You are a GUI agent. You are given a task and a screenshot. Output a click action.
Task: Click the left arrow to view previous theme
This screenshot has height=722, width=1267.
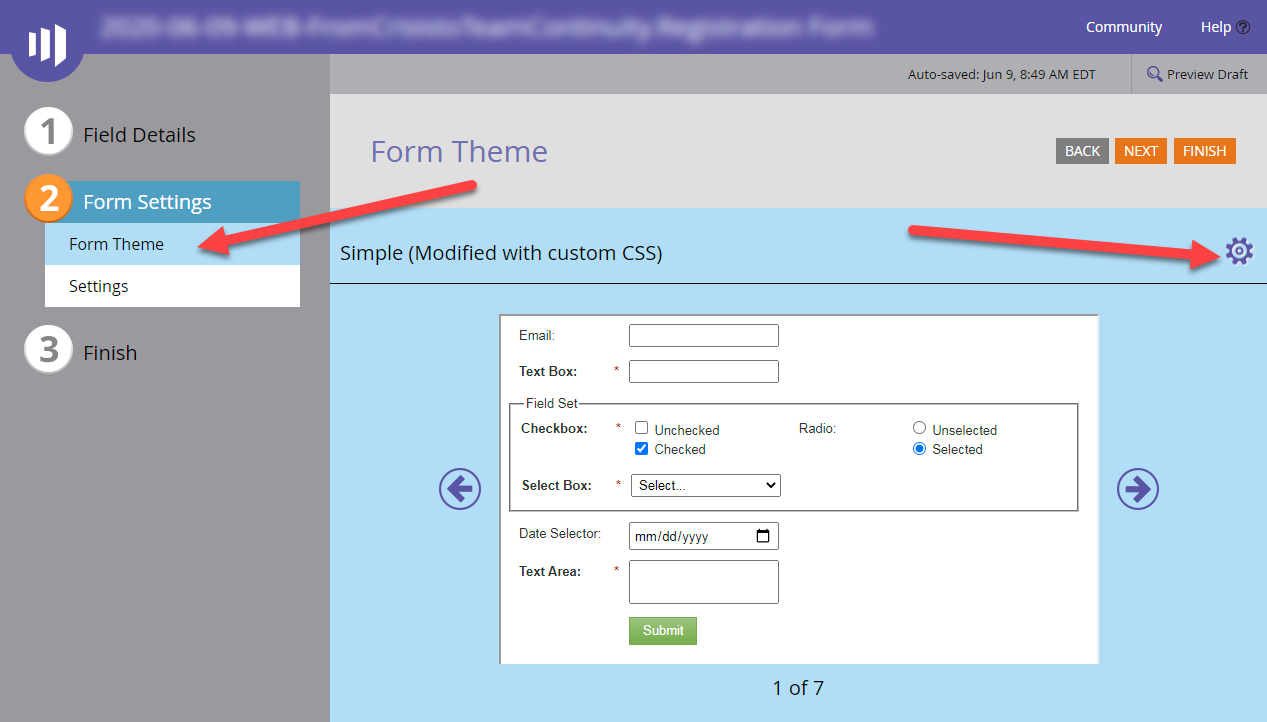pyautogui.click(x=459, y=488)
